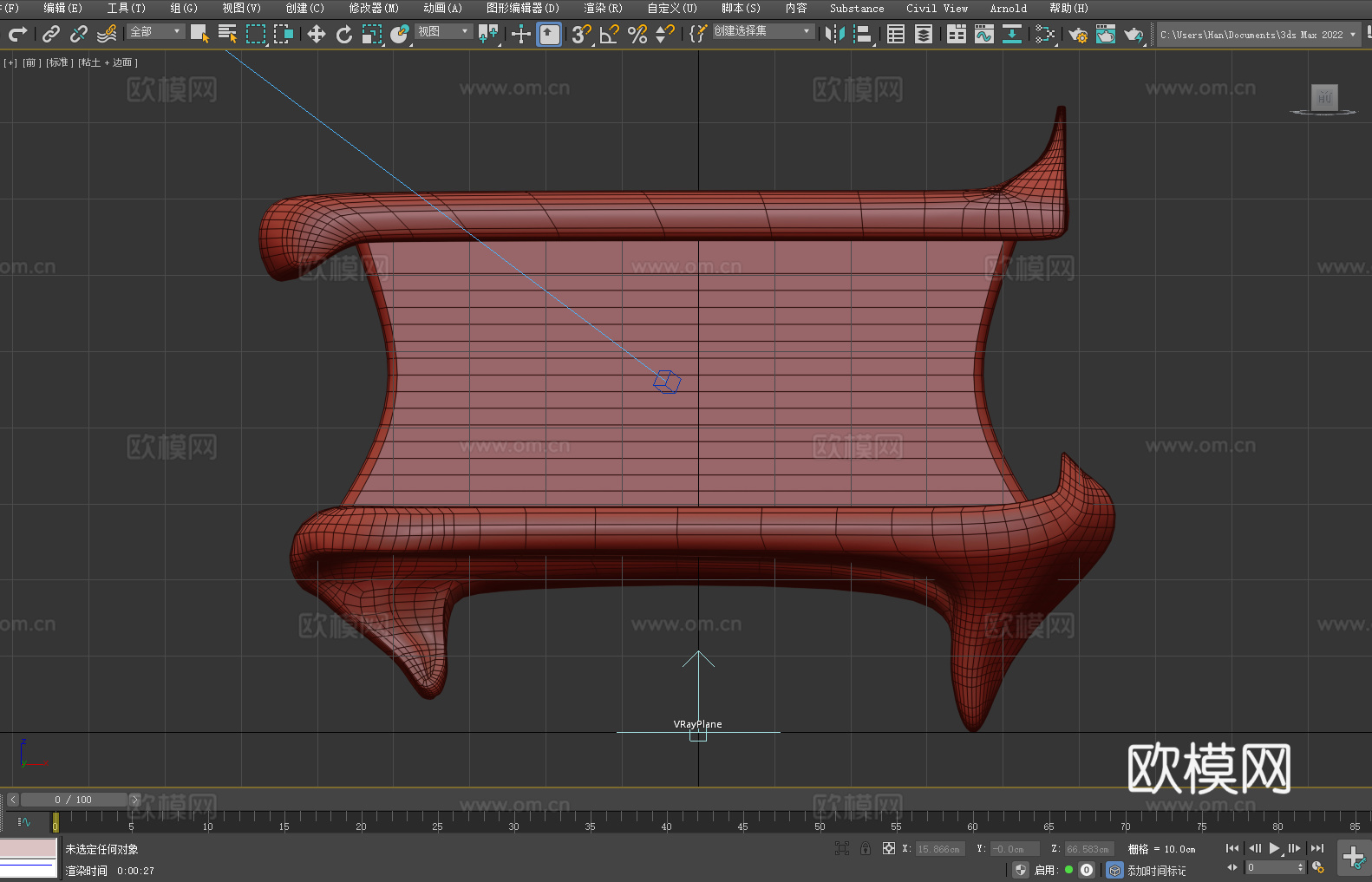Open the Curve Editor icon
This screenshot has width=1372, height=882.
click(984, 34)
